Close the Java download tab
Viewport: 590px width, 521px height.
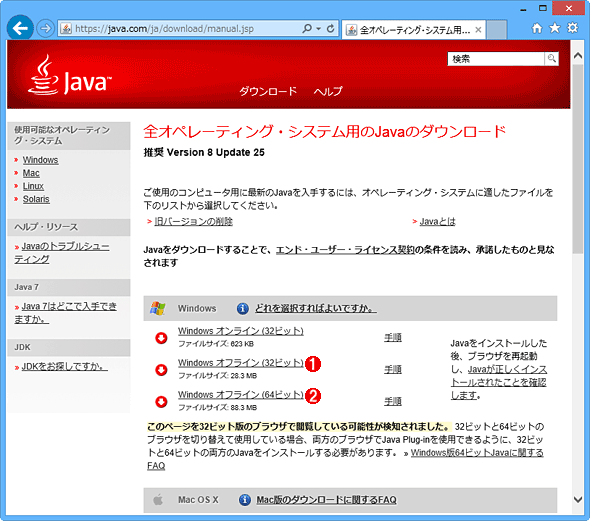pyautogui.click(x=478, y=30)
